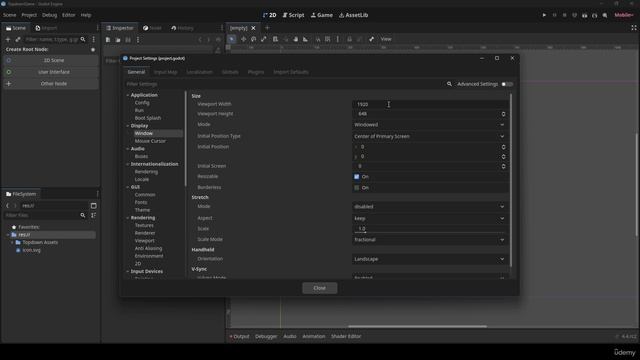
Task: Switch to the 2D workspace
Action: point(270,15)
